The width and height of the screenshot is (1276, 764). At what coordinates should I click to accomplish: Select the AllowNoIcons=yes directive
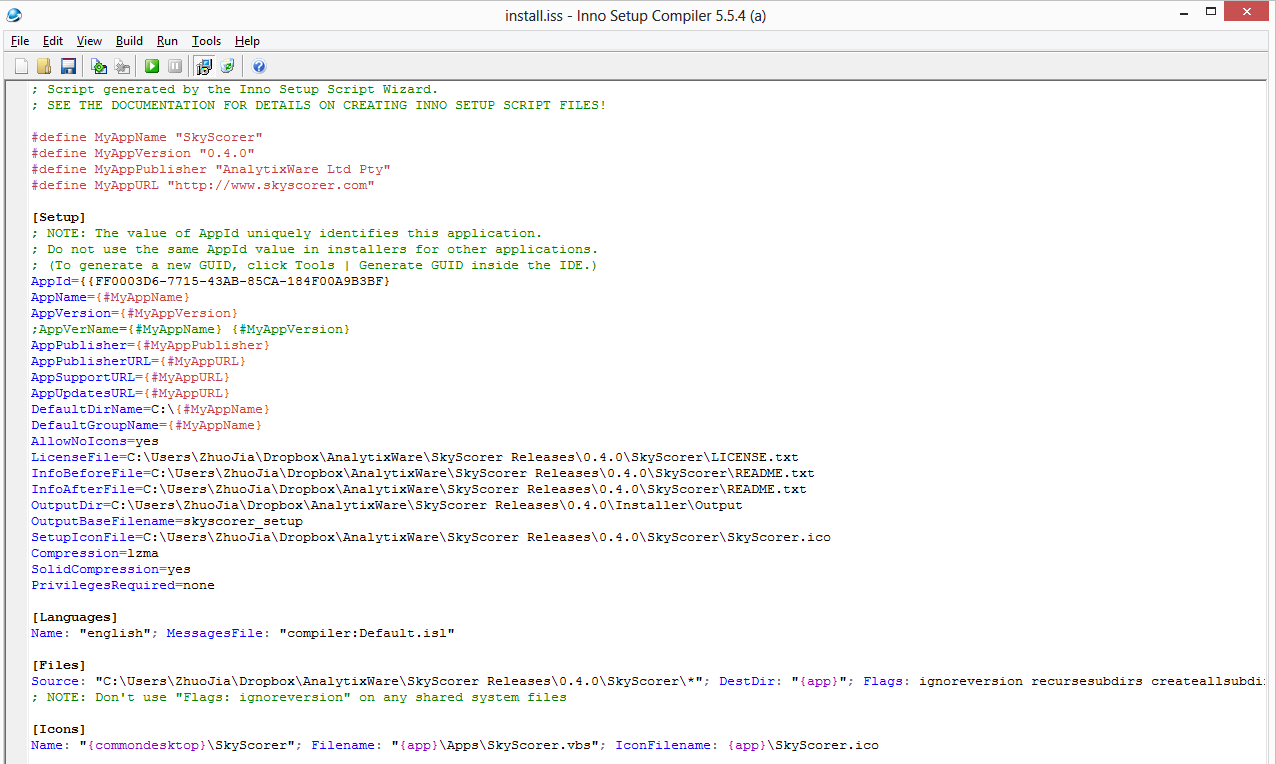tap(92, 440)
